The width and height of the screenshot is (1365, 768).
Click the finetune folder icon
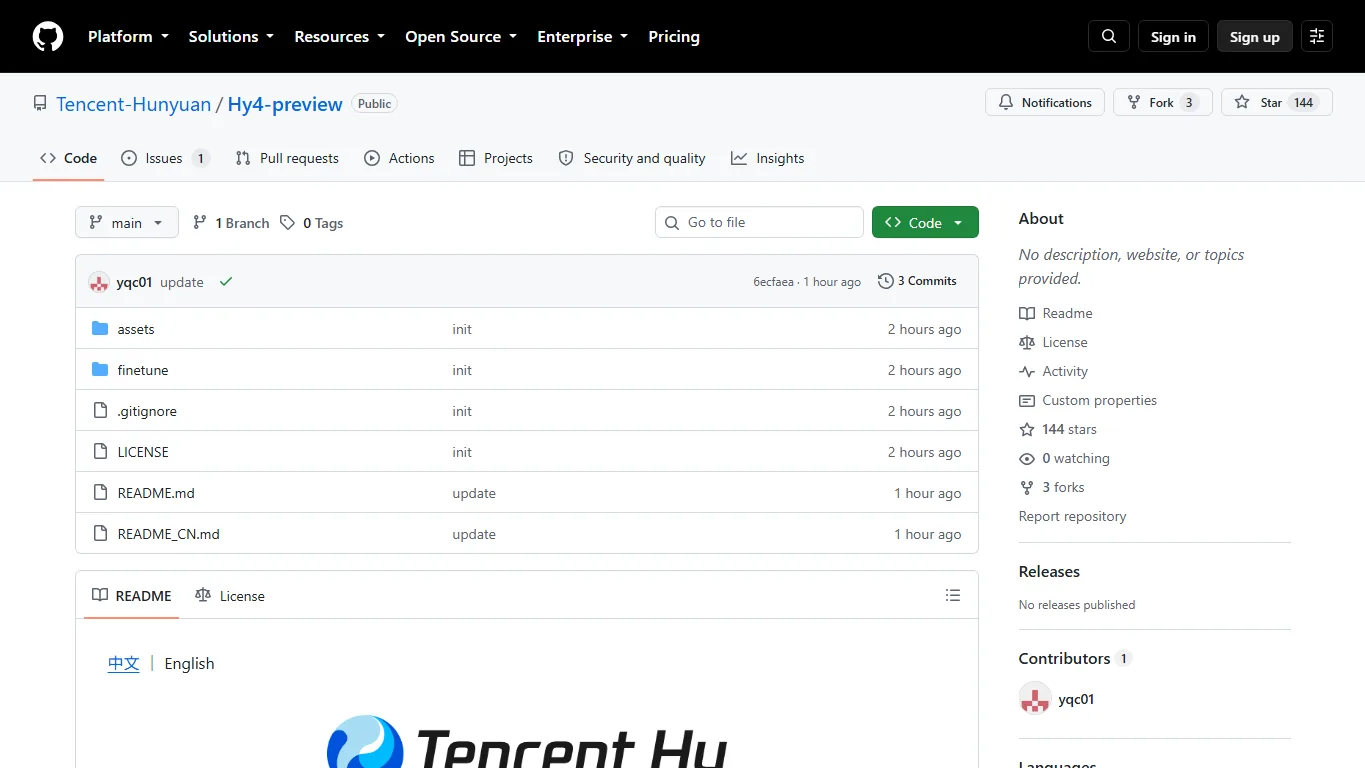click(x=100, y=370)
